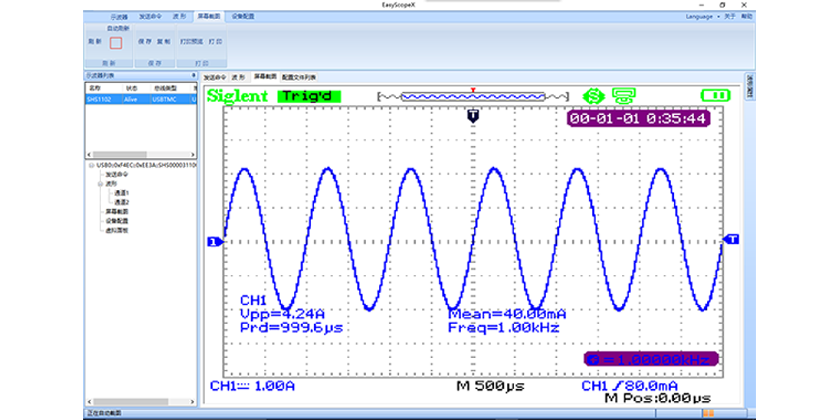Click the green USB status icon on scope screen

(593, 96)
